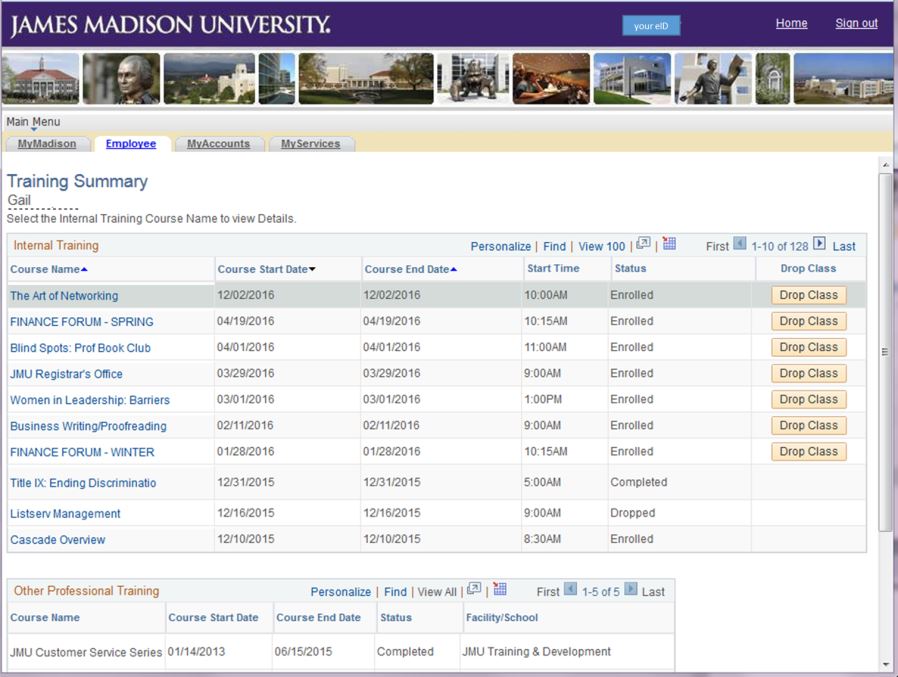
Task: Click Personalize in Other Professional Training
Action: coord(341,592)
